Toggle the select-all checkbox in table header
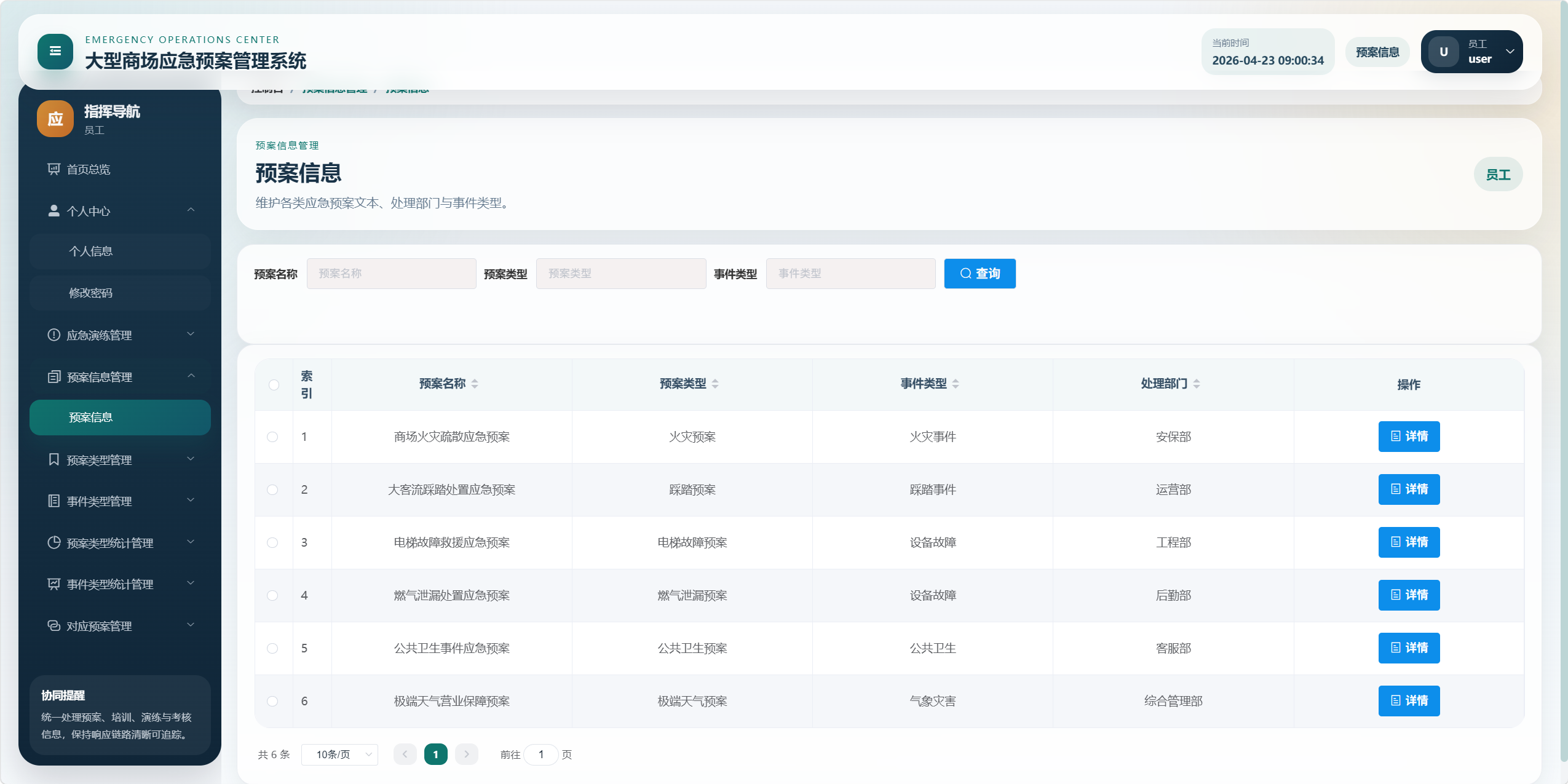Image resolution: width=1568 pixels, height=784 pixels. pos(274,385)
